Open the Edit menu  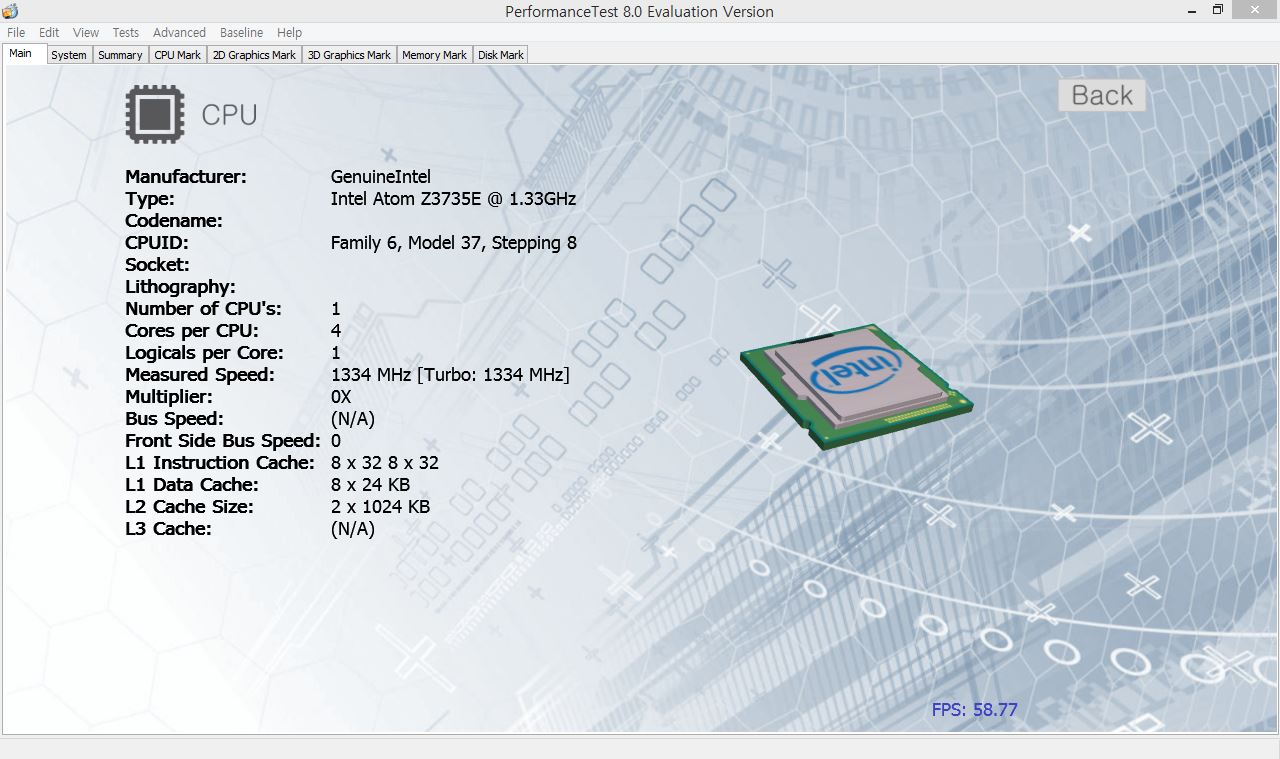coord(49,32)
